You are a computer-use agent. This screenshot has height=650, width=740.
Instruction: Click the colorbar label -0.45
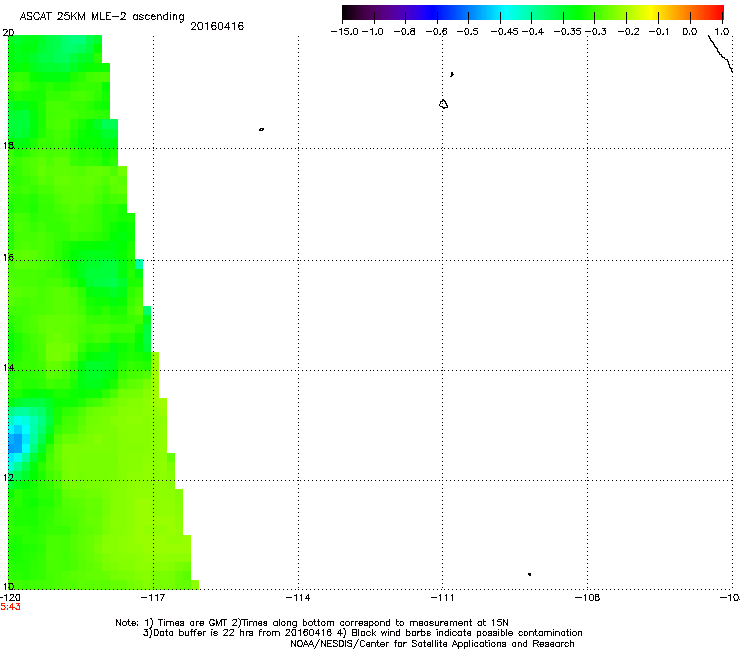[x=505, y=32]
